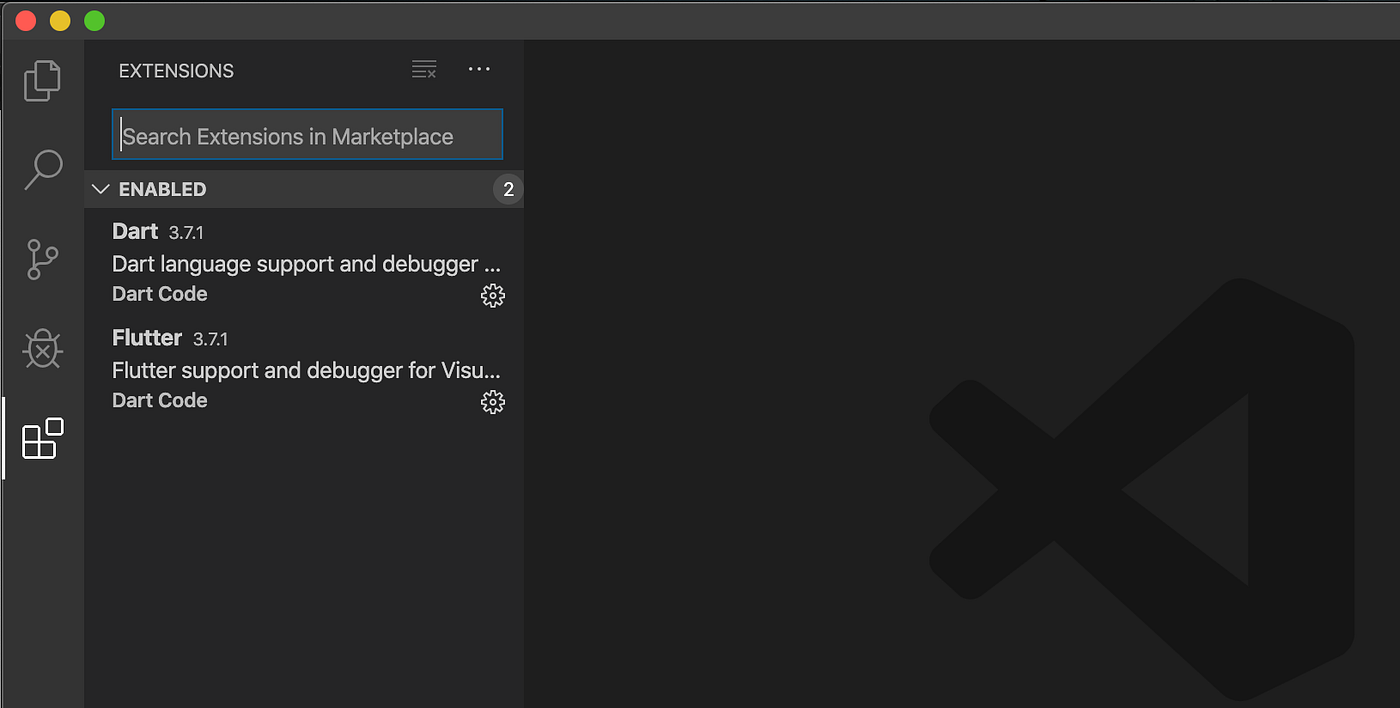This screenshot has width=1400, height=708.
Task: Select the Extensions view icon in activity bar
Action: [x=43, y=438]
